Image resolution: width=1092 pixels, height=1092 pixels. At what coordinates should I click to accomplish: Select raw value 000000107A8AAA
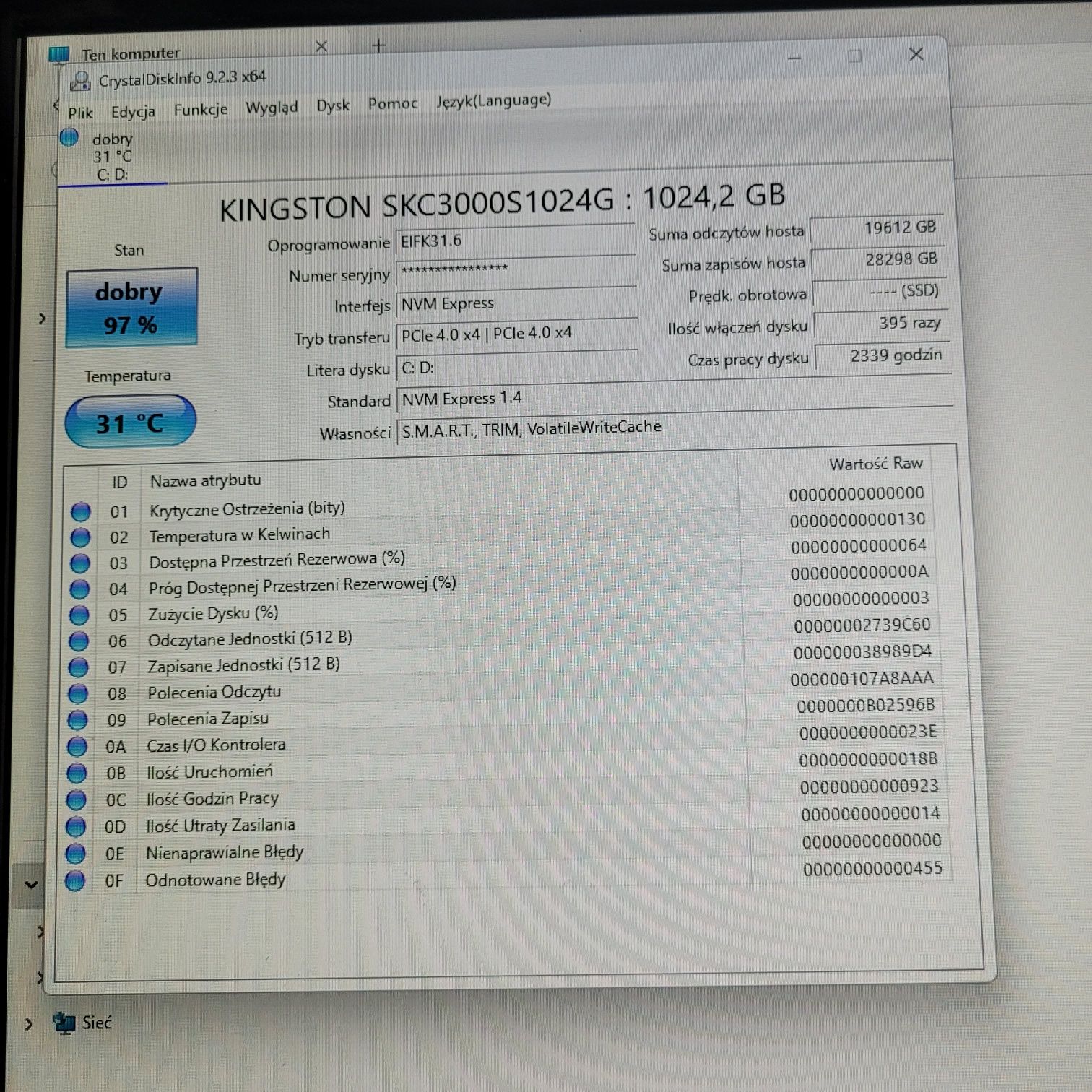click(x=862, y=679)
